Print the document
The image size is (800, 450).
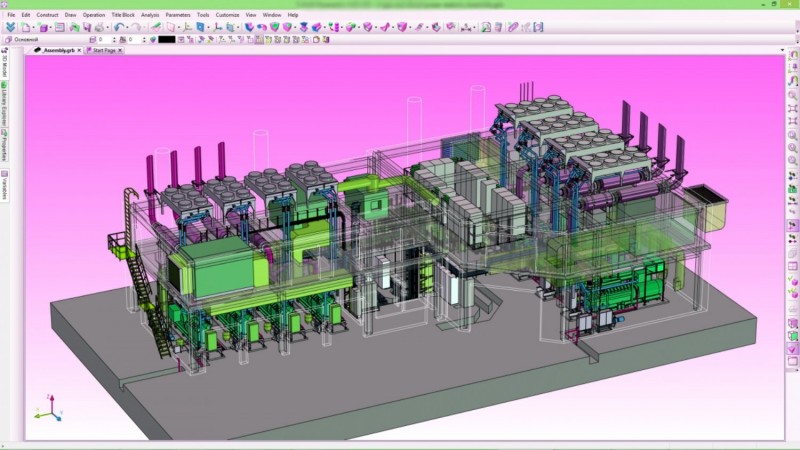pos(99,27)
